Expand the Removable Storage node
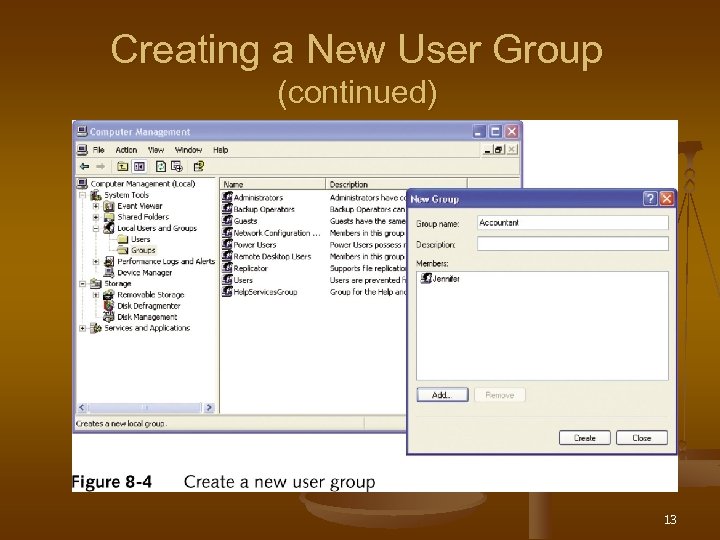720x540 pixels. click(96, 295)
